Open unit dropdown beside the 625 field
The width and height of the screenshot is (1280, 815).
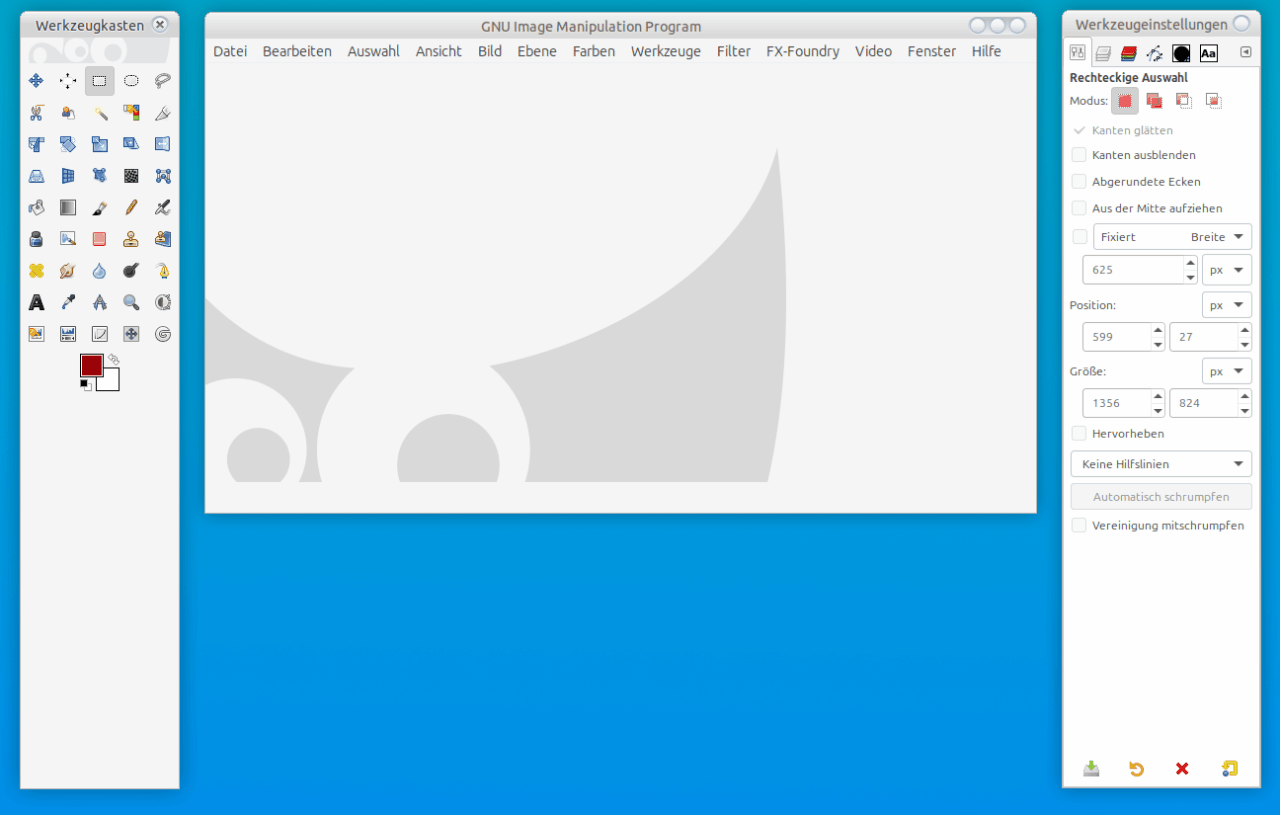click(x=1227, y=270)
